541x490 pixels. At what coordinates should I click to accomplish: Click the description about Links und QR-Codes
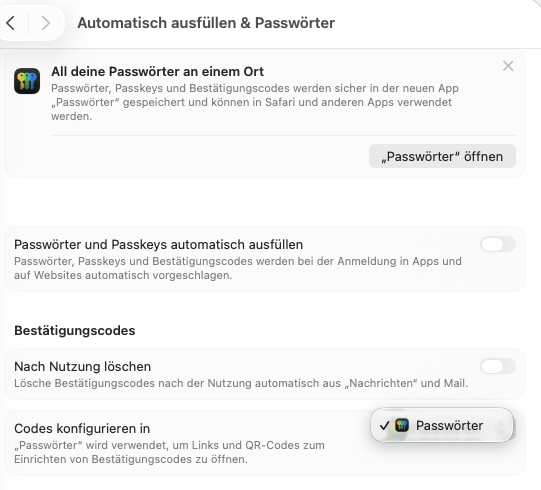(169, 452)
